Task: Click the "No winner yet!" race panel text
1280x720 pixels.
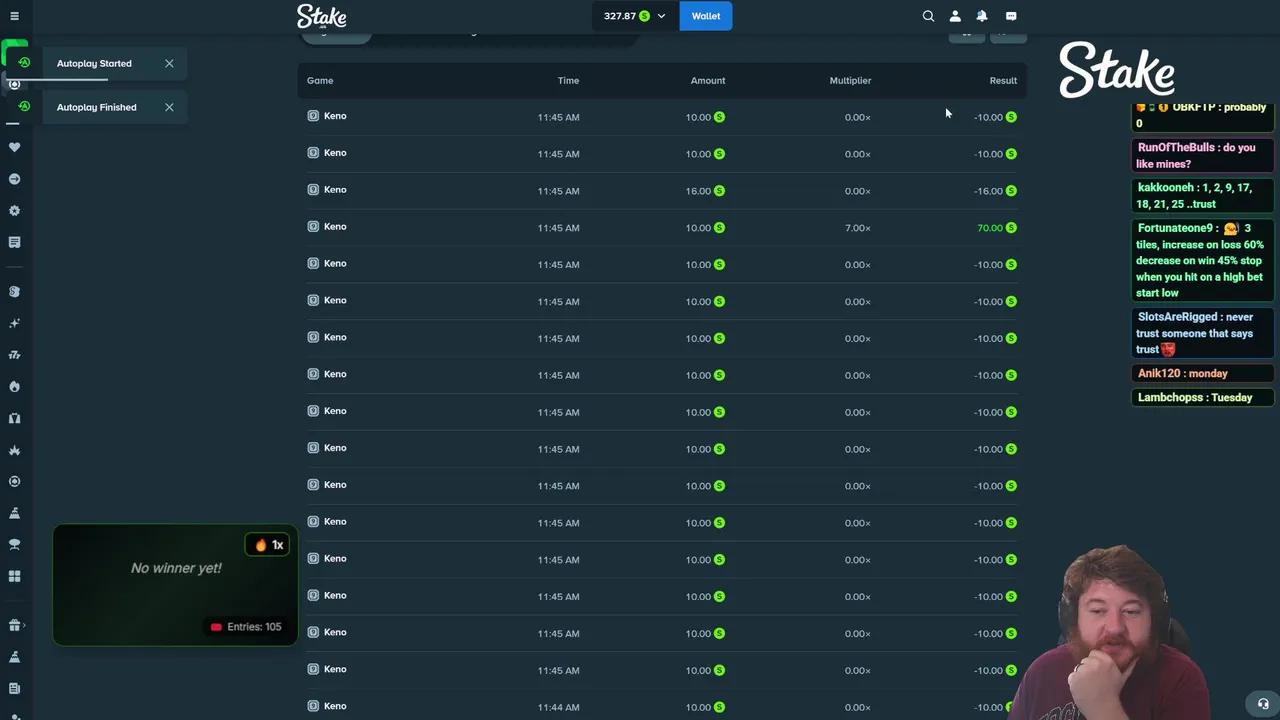Action: [176, 568]
